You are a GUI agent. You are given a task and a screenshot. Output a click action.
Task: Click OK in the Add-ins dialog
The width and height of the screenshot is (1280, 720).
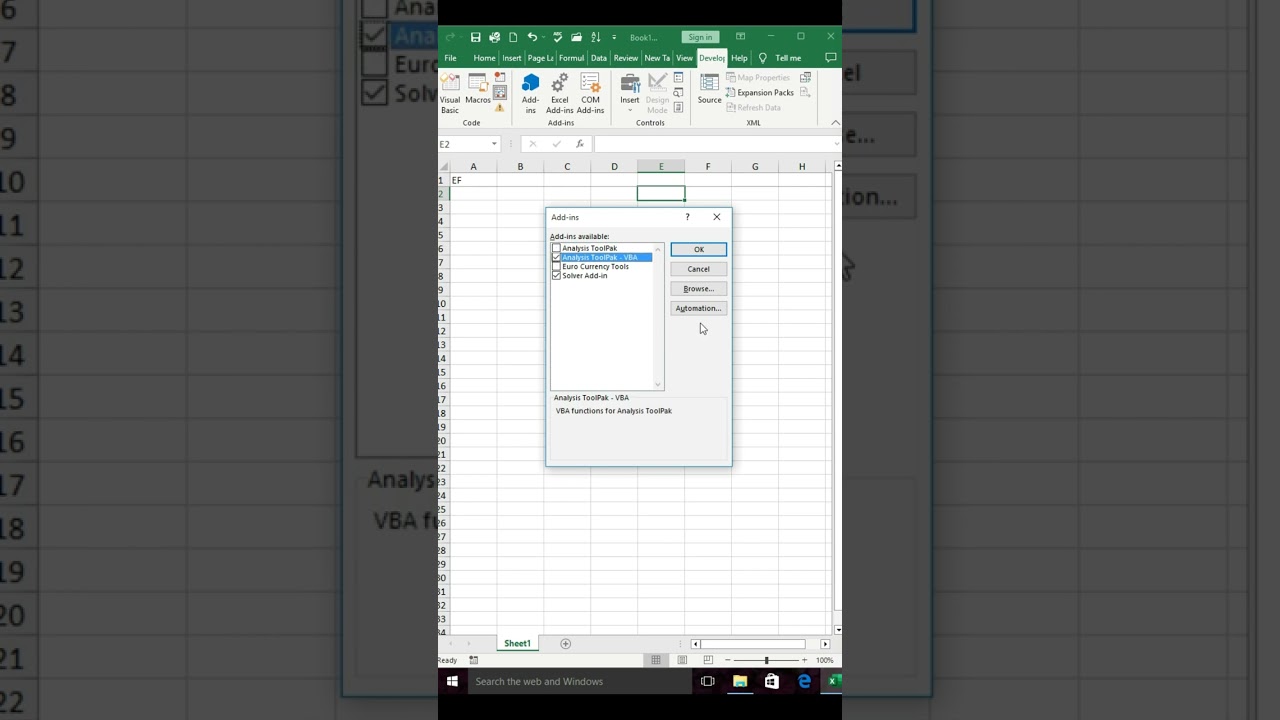click(699, 249)
